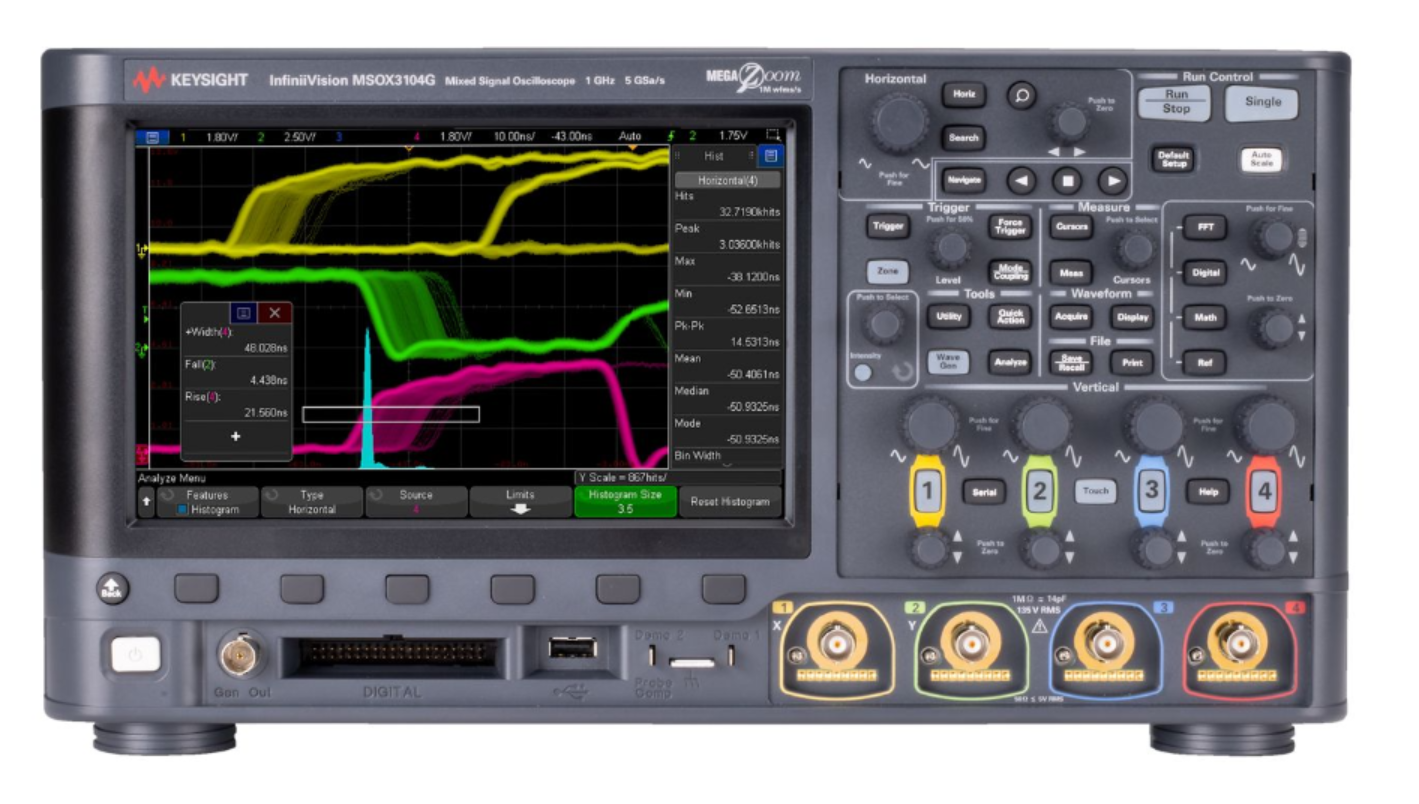The height and width of the screenshot is (804, 1419).
Task: Add a measurement with the plus icon
Action: coord(236,437)
